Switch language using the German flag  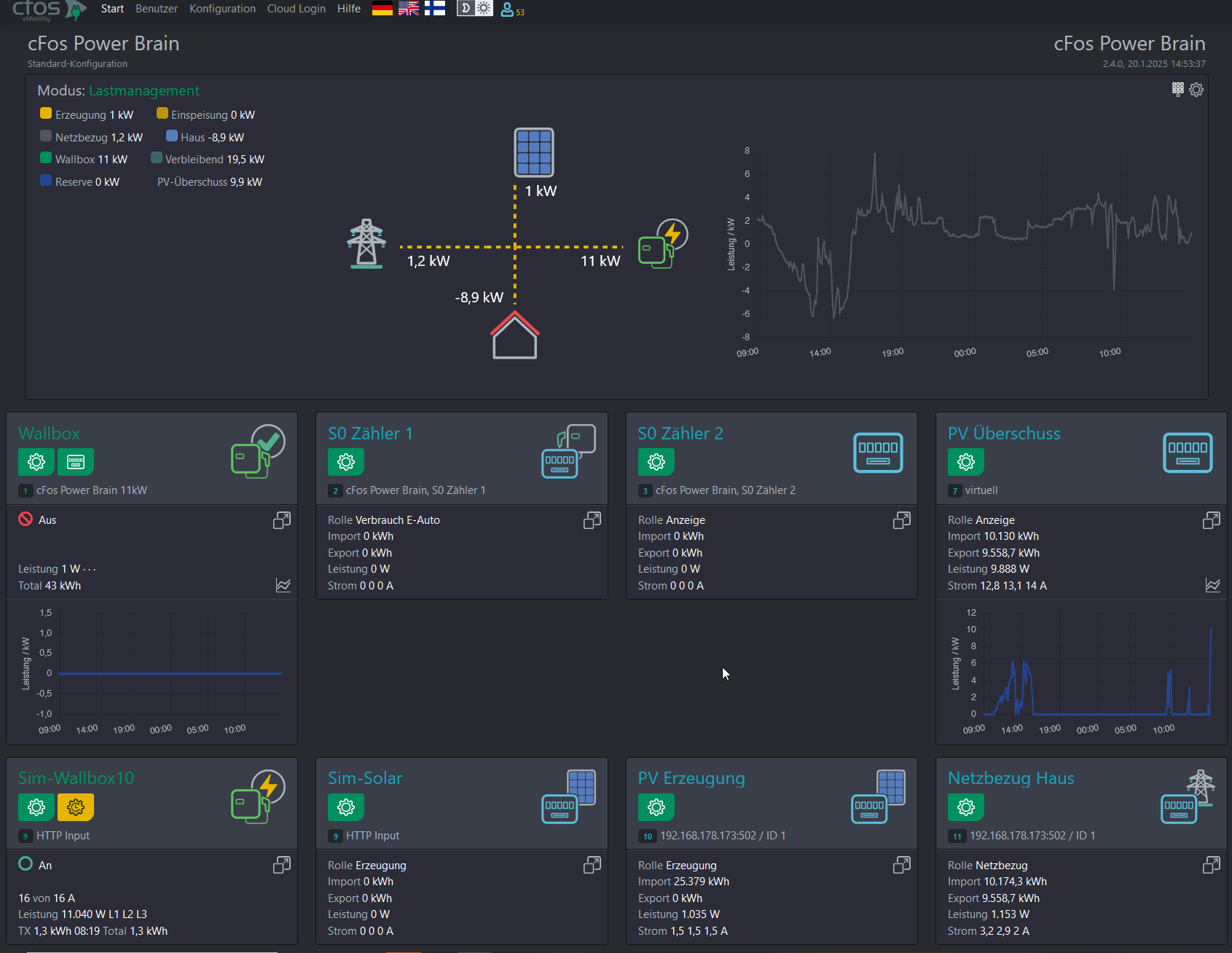click(382, 9)
